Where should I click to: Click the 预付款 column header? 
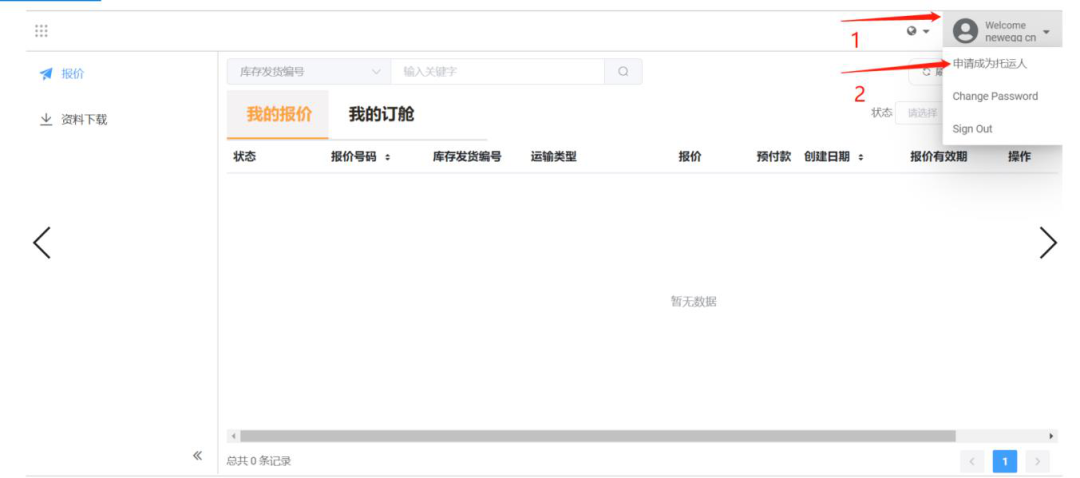click(x=773, y=156)
